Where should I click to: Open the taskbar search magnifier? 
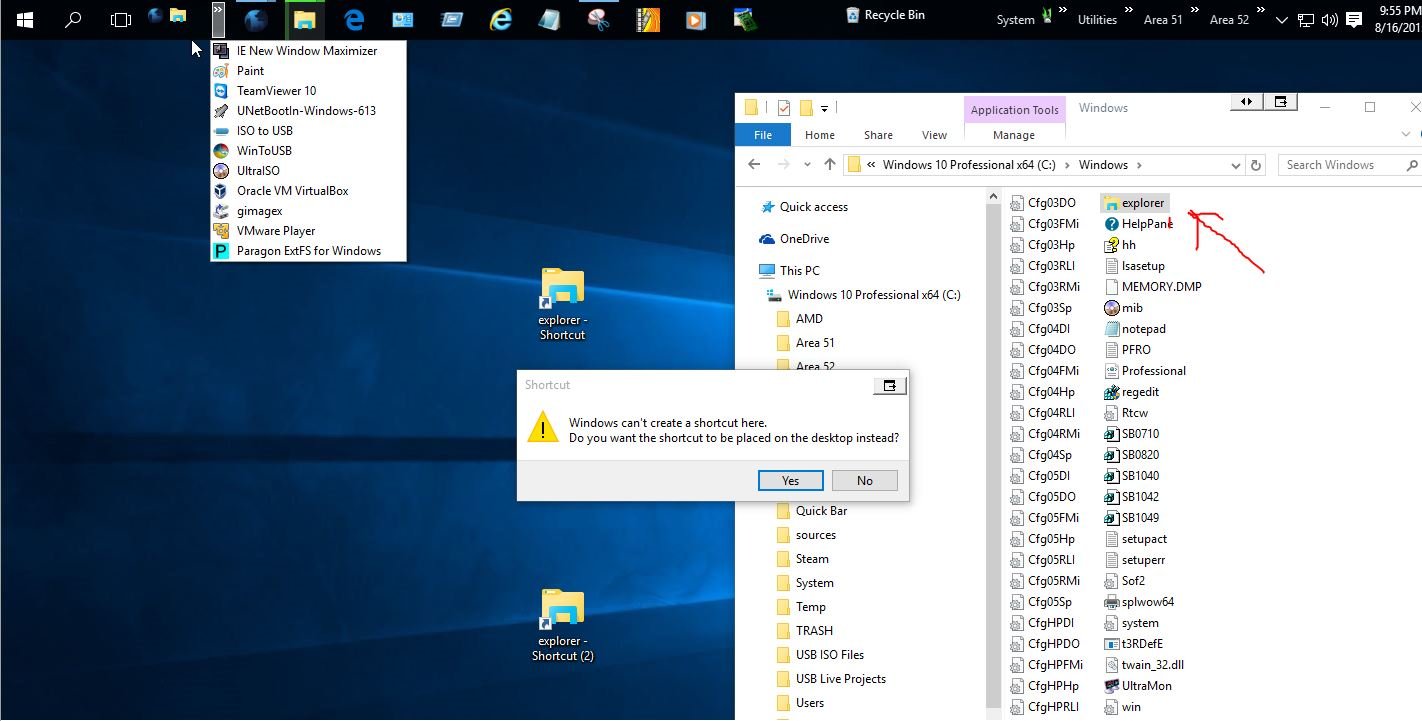click(73, 19)
